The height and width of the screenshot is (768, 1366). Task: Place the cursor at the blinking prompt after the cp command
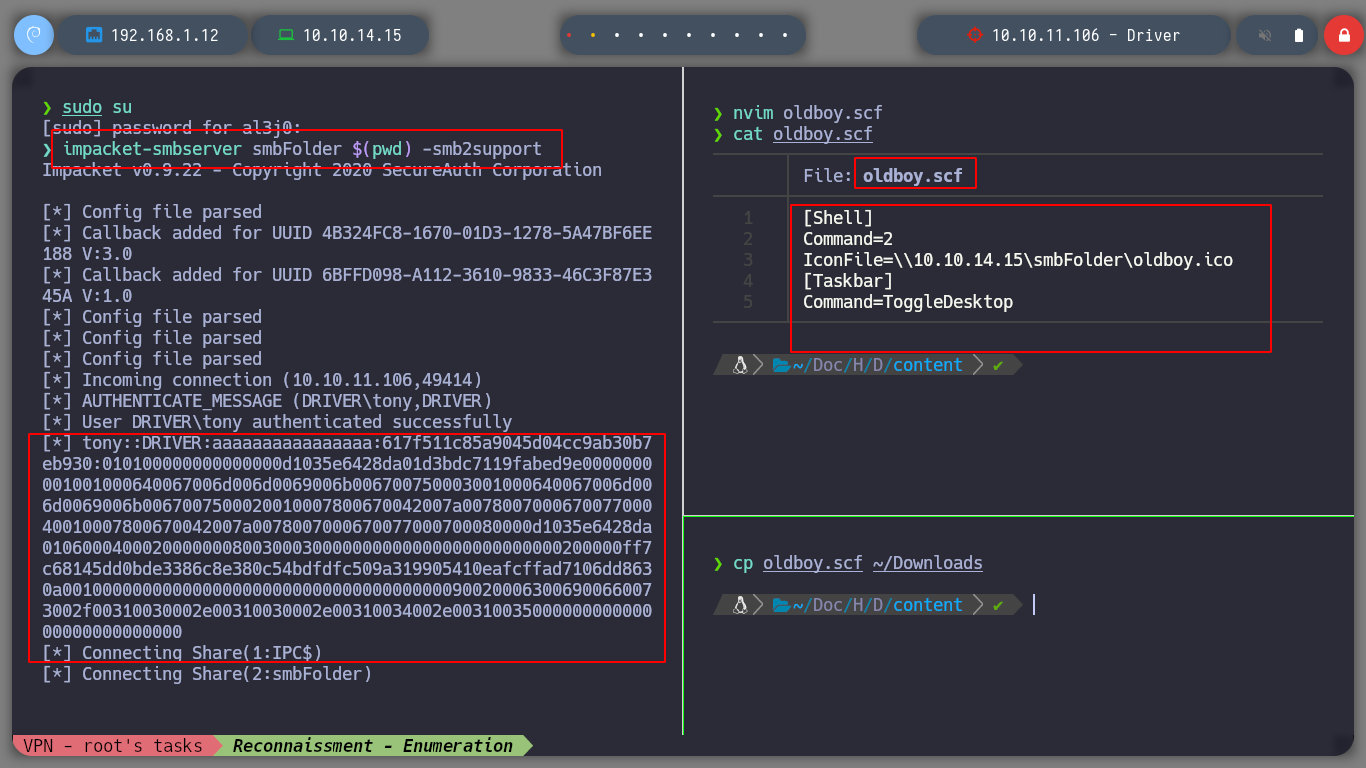pos(1034,605)
